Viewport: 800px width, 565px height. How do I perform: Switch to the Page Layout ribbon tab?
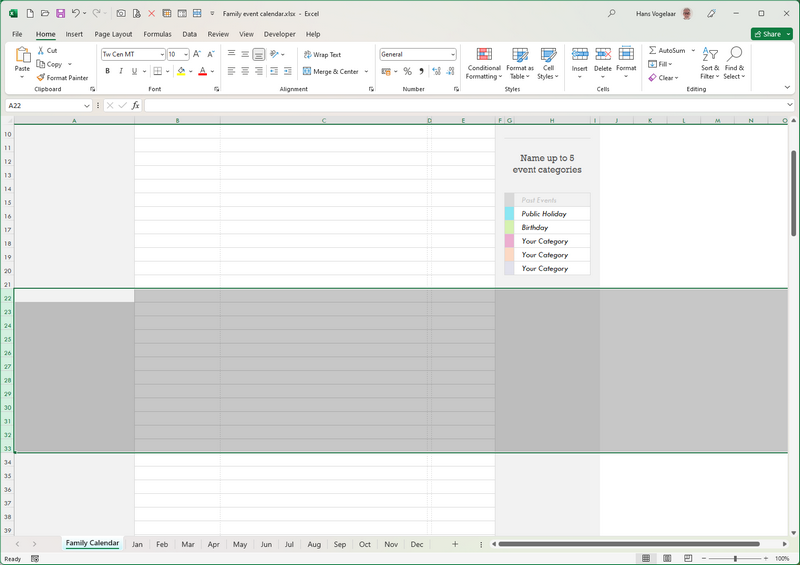(x=113, y=34)
